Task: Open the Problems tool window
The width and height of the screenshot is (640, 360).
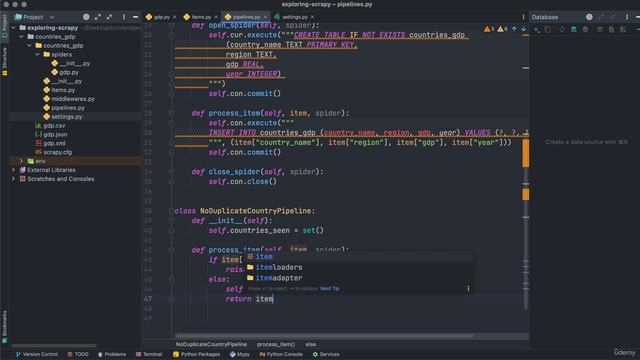Action: (111, 354)
